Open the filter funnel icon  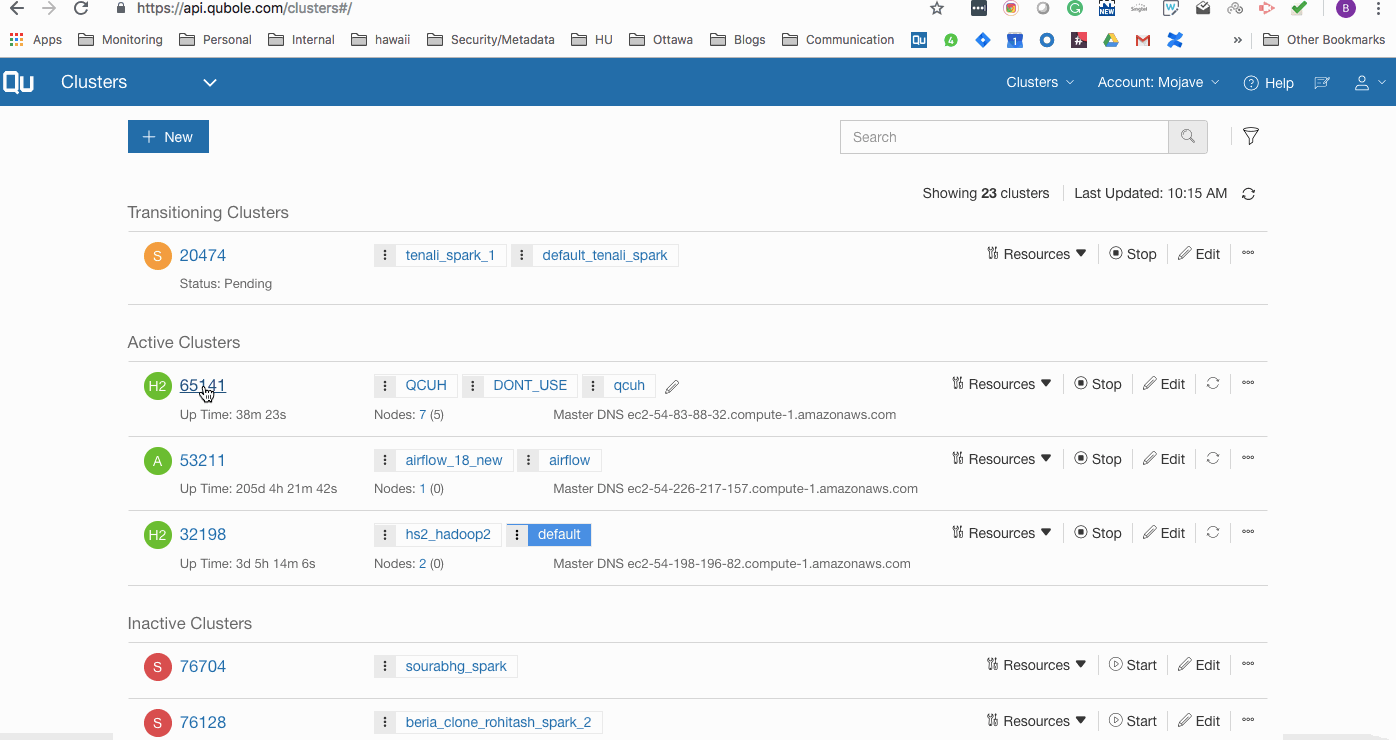tap(1250, 136)
